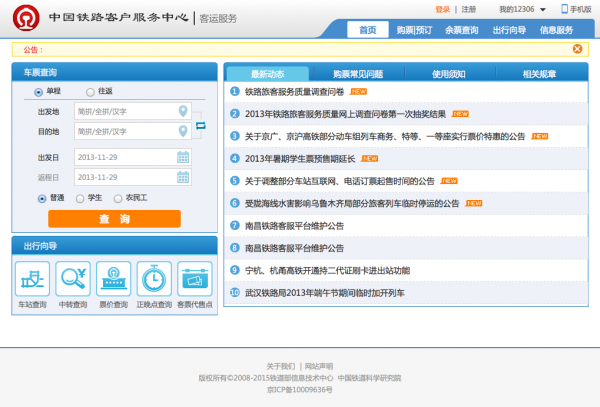Viewport: 600px width, 407px height.
Task: Click the 目的地 location pin selector
Action: 183,131
